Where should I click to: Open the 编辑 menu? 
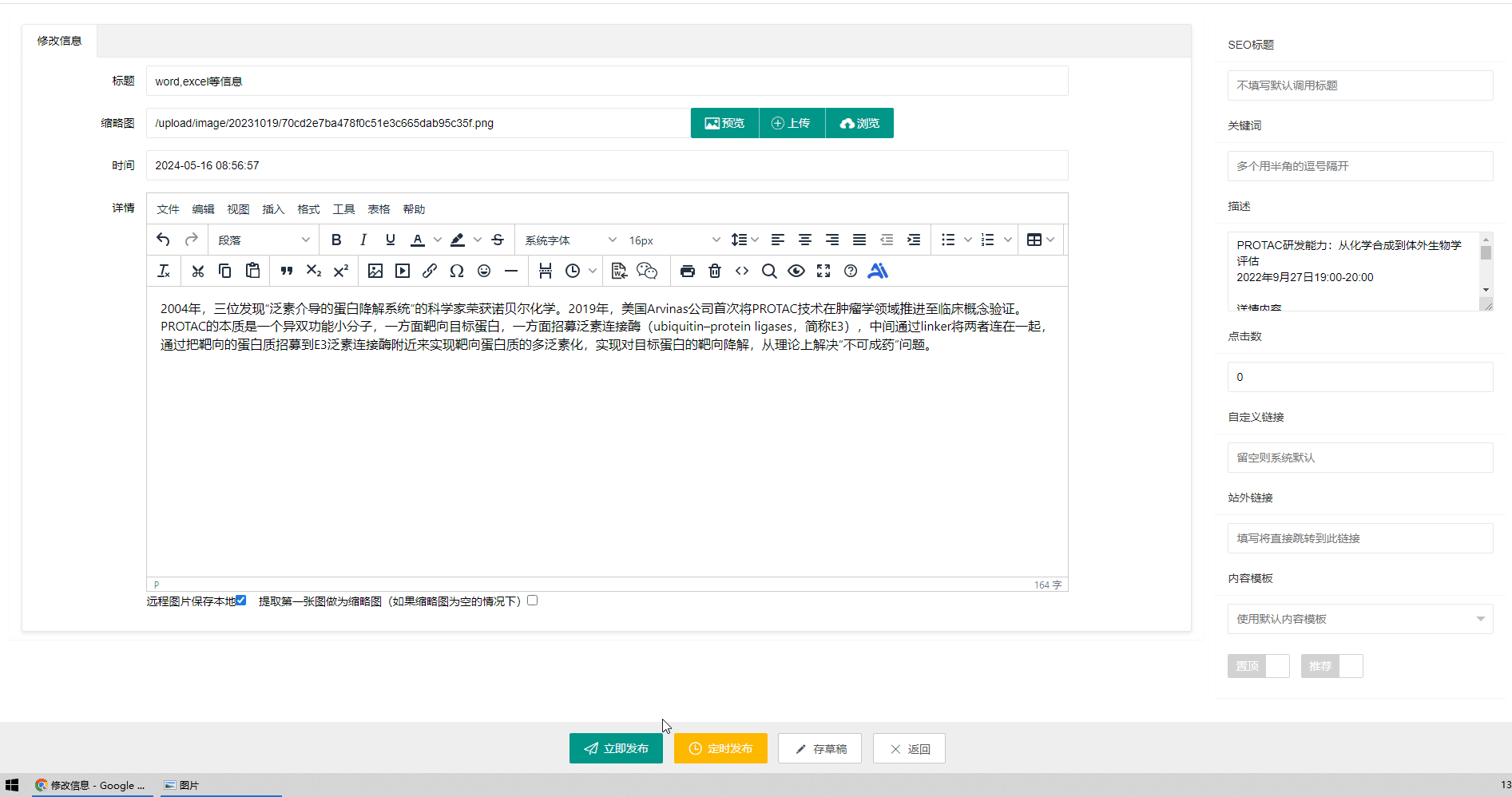click(203, 209)
